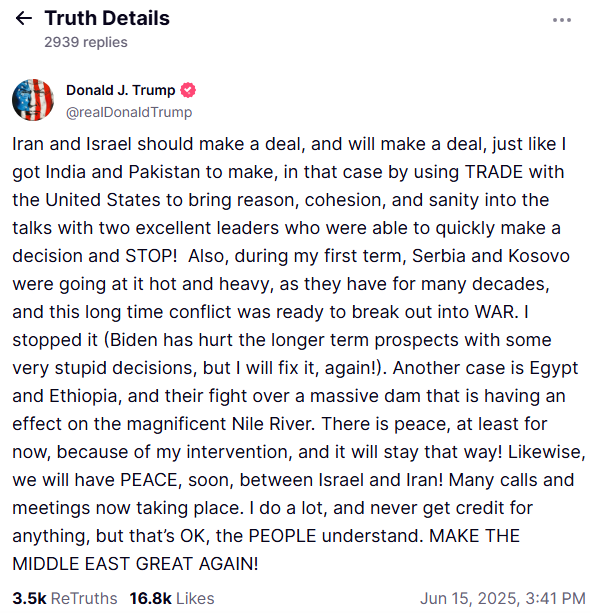The image size is (597, 613).
Task: Click the Jun 15, 2025 timestamp
Action: pos(503,598)
